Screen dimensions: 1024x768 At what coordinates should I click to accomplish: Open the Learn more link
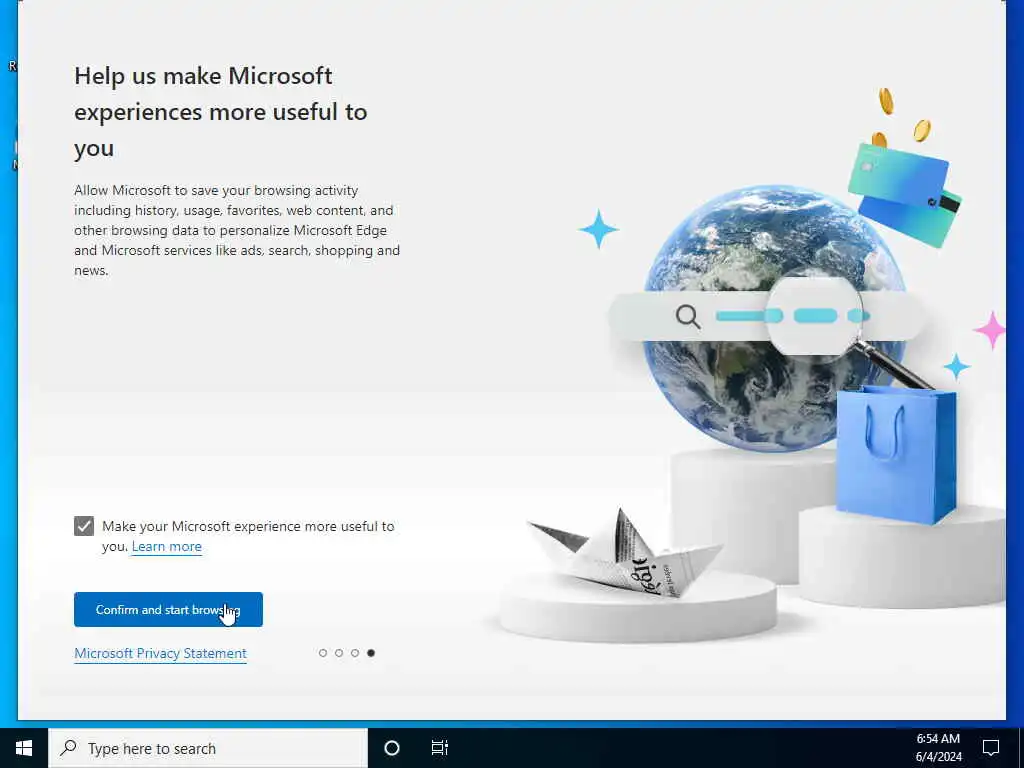pos(167,547)
